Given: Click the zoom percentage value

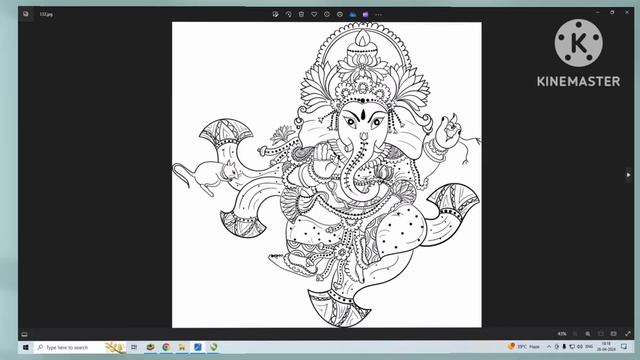Looking at the screenshot, I should 562,334.
